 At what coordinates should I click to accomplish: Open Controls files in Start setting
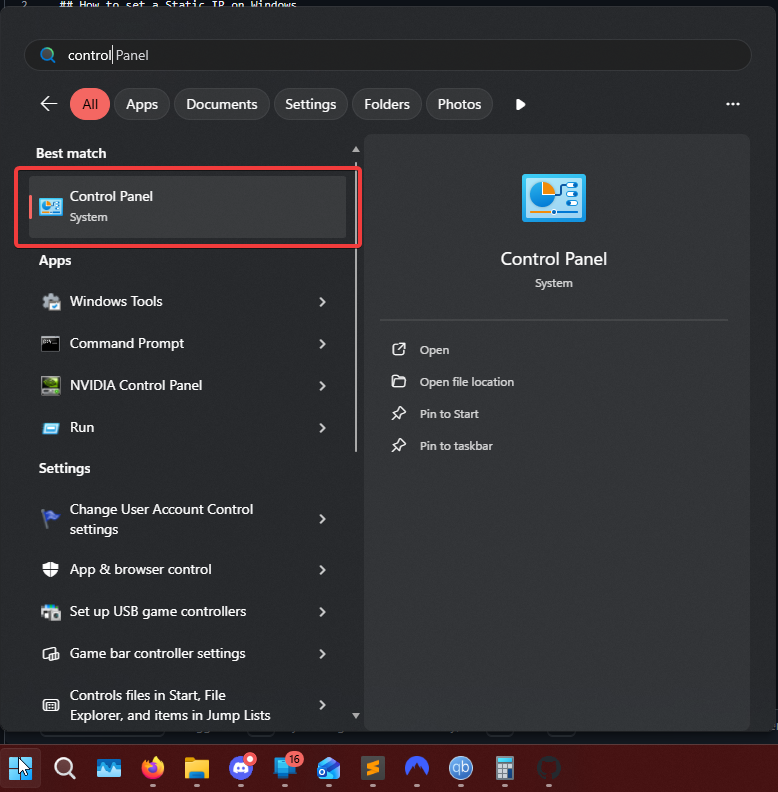click(x=187, y=705)
